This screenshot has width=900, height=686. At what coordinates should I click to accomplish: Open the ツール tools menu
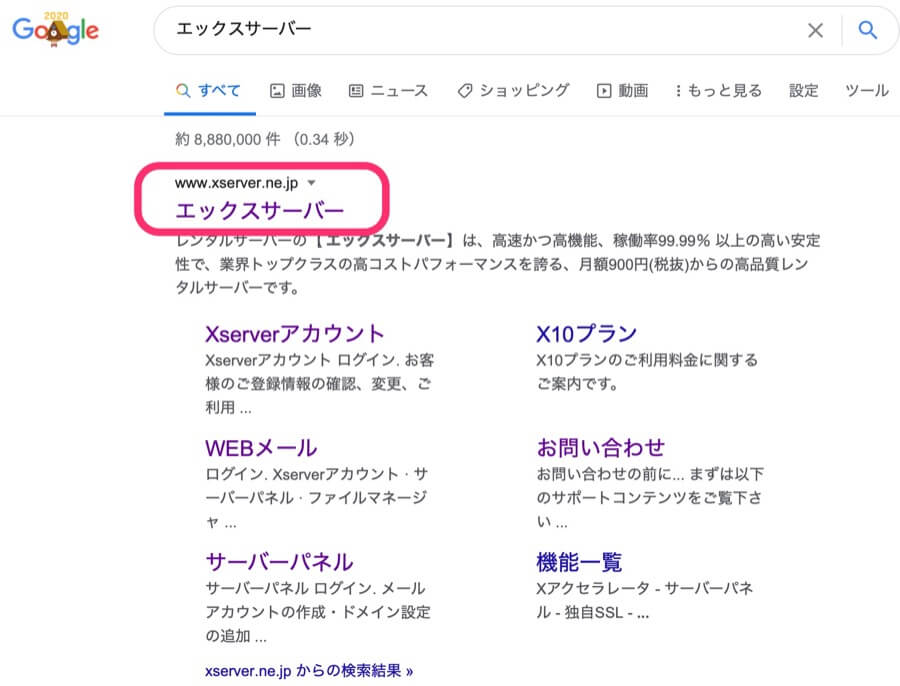(x=866, y=91)
